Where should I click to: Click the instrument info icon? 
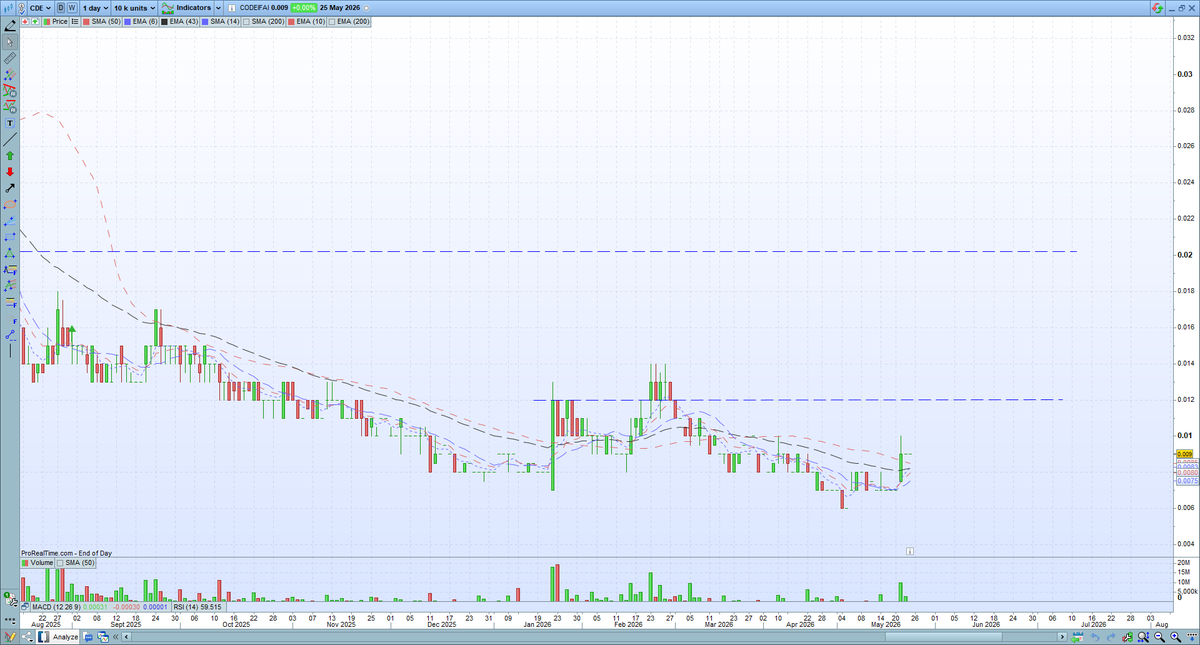pos(232,8)
